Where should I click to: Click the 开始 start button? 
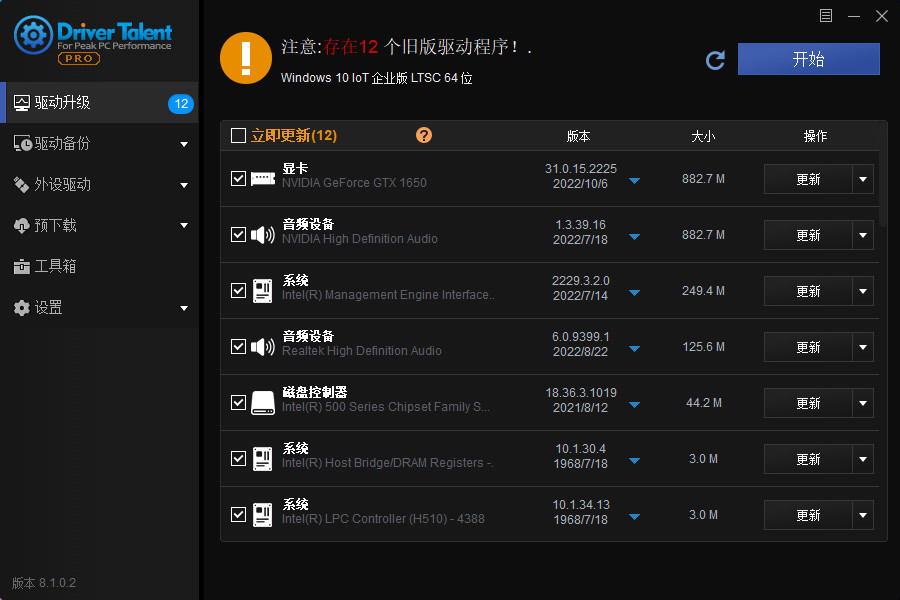click(x=808, y=59)
